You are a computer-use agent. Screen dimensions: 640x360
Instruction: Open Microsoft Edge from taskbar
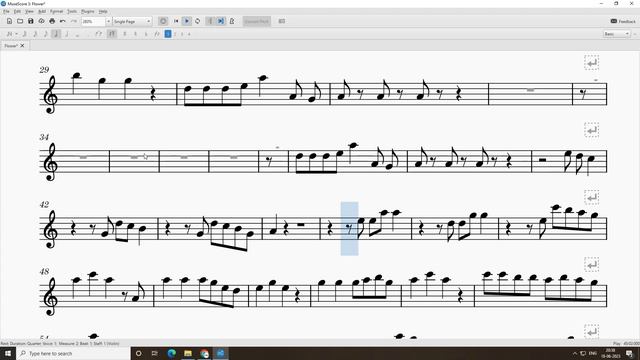tap(171, 353)
